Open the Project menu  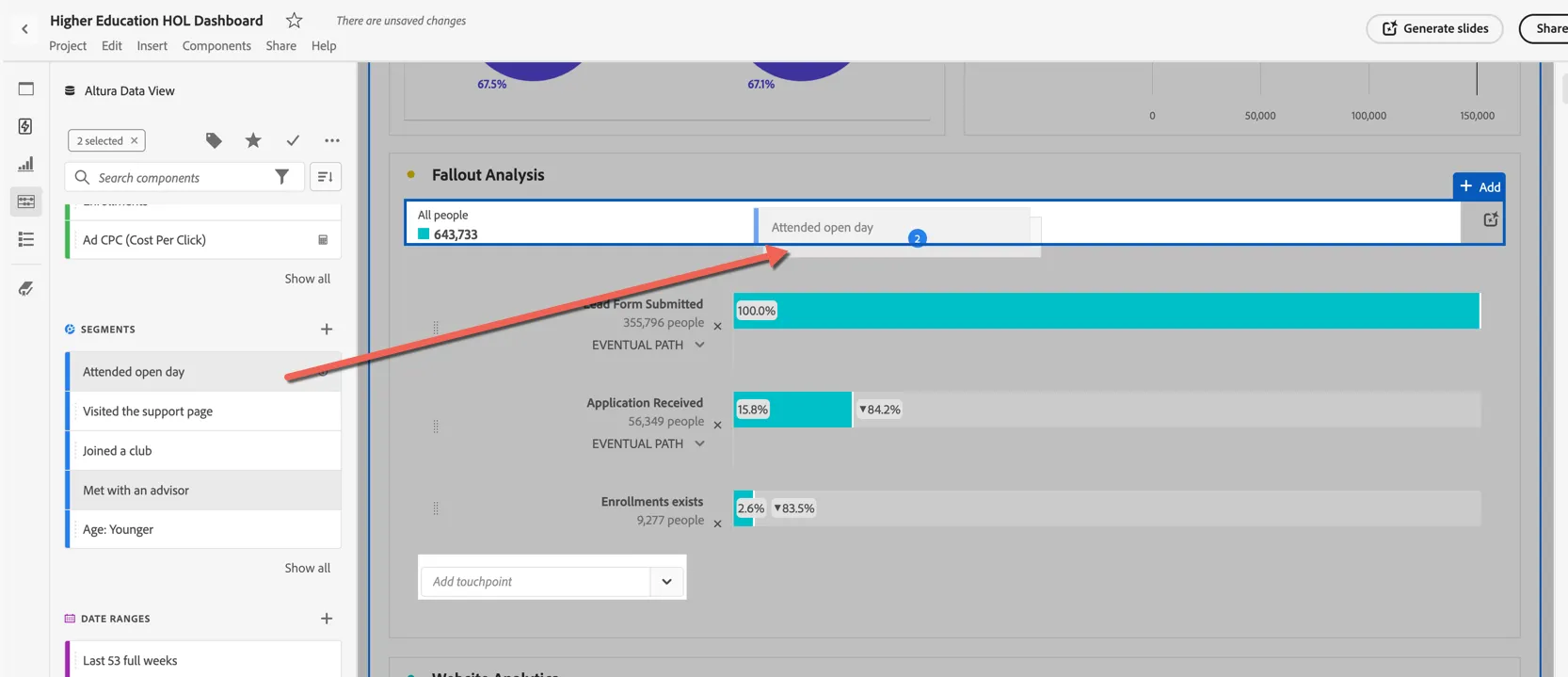tap(68, 45)
